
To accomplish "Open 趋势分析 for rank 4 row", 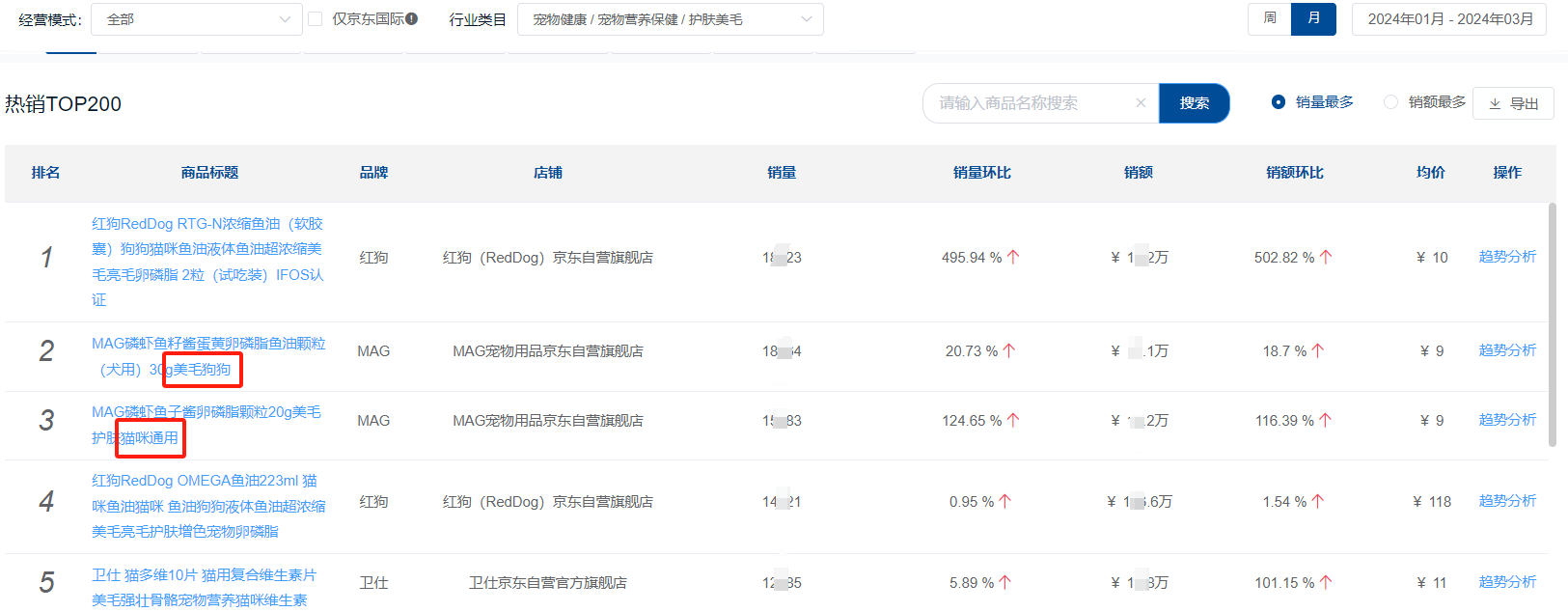I will (1507, 501).
